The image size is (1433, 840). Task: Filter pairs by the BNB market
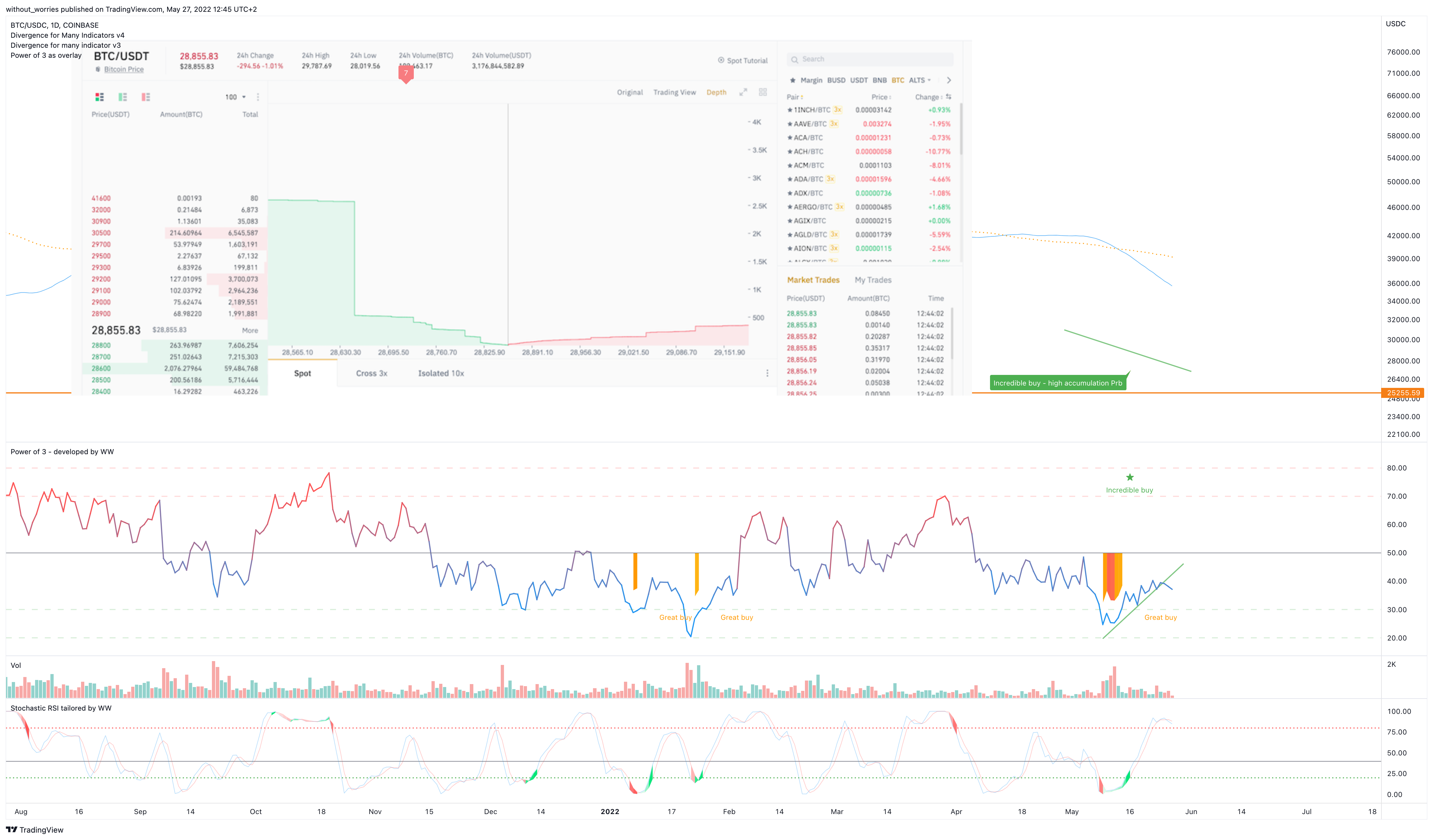tap(880, 80)
